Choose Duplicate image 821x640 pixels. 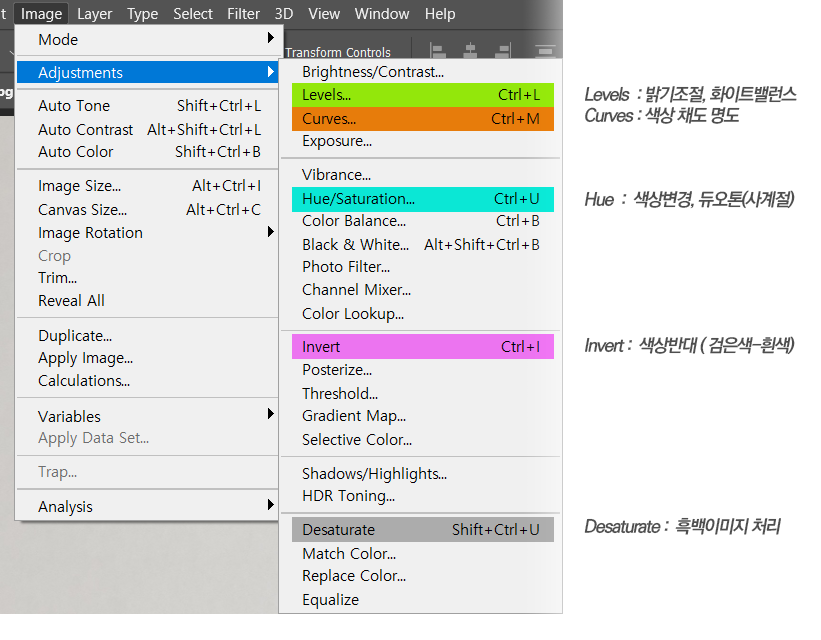tap(148, 336)
